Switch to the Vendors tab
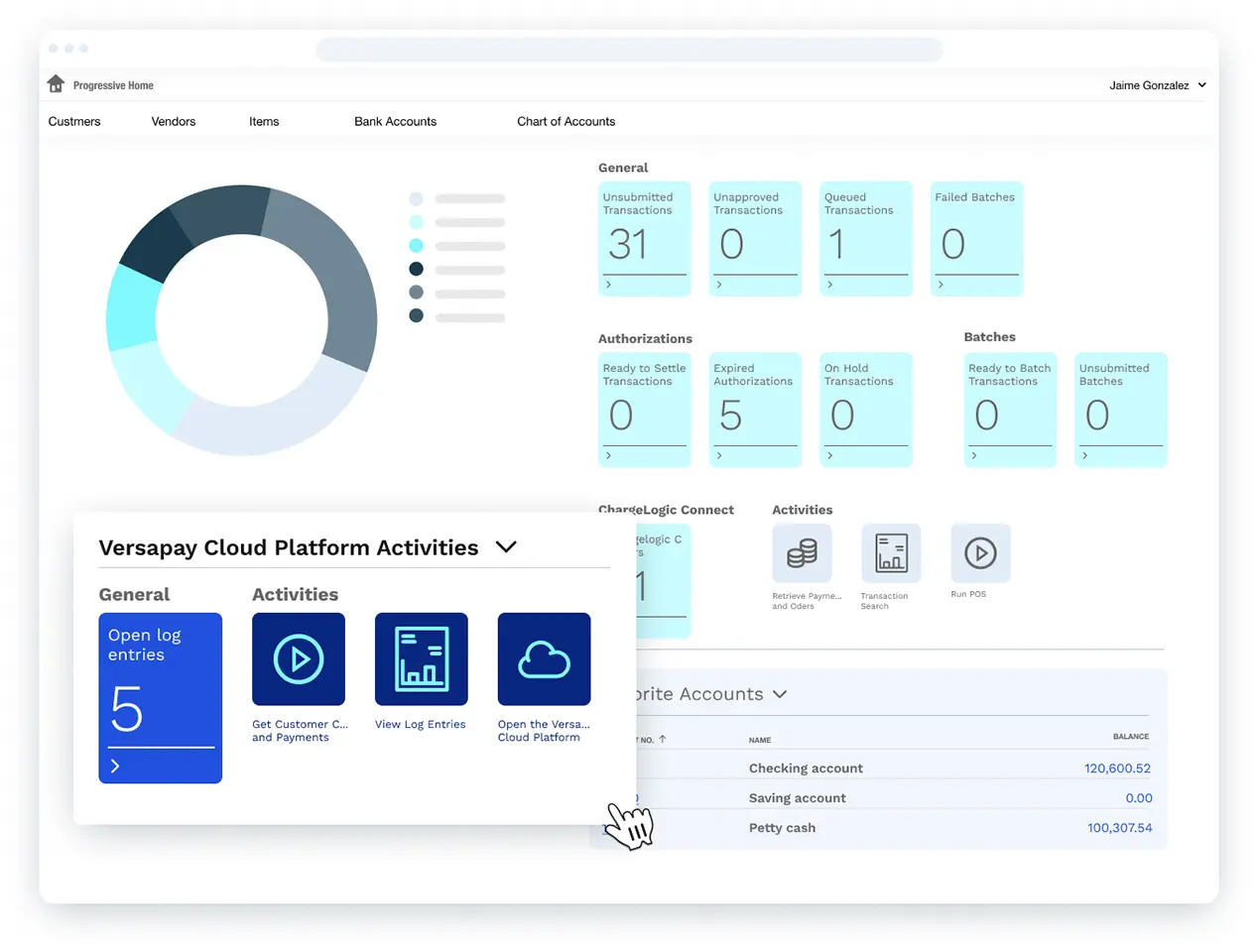This screenshot has width=1258, height=952. (x=173, y=121)
